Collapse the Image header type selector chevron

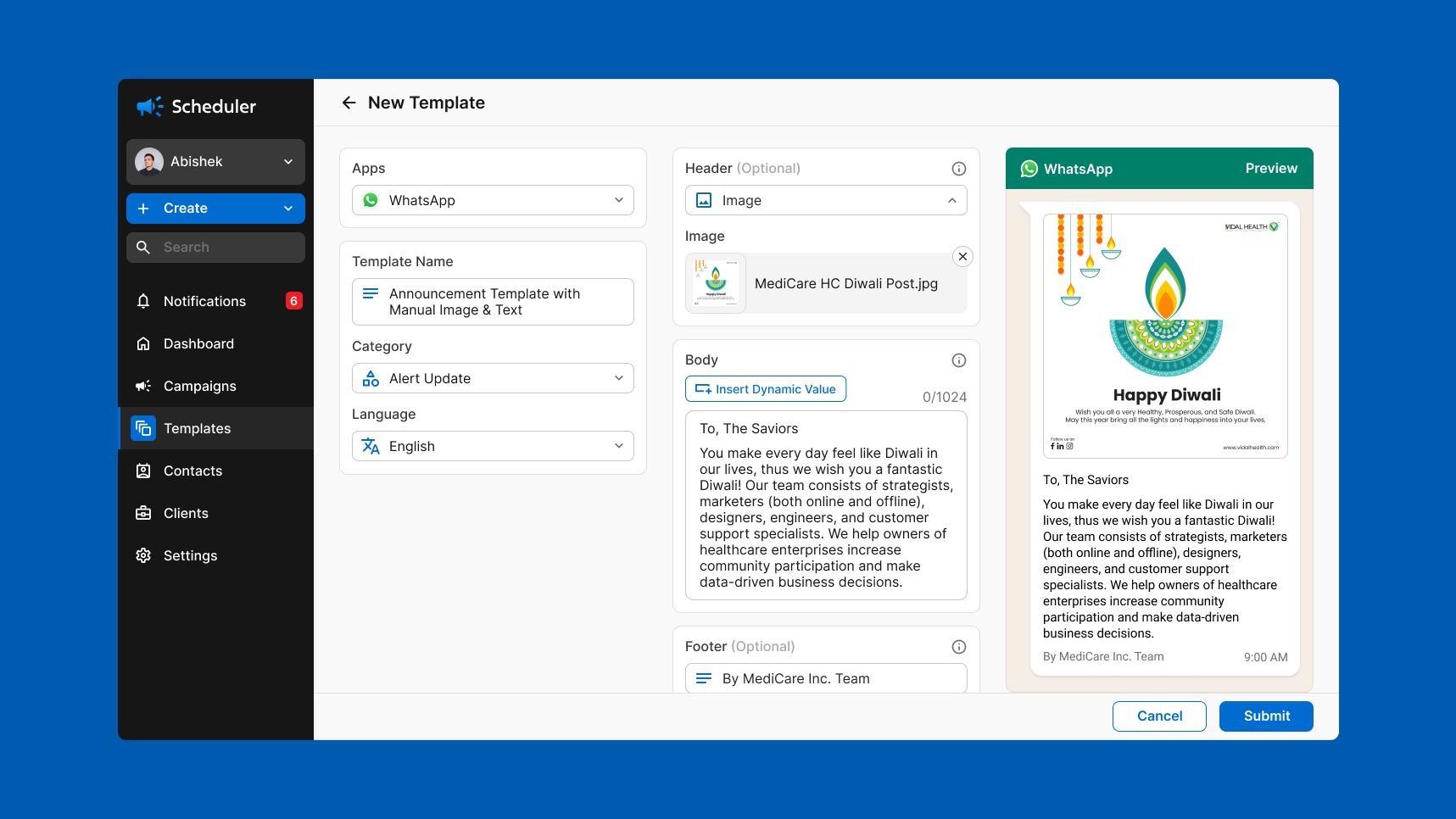pyautogui.click(x=952, y=200)
